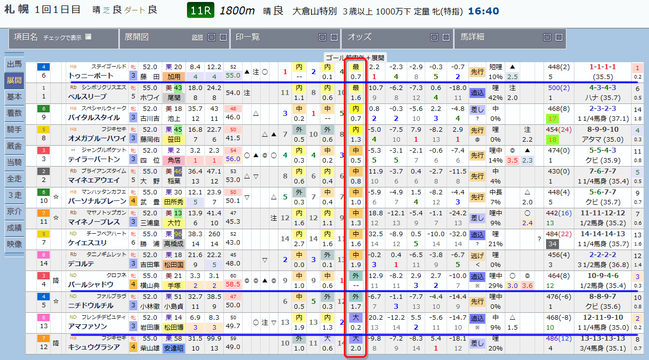
Task: Click race name 大倉山特別
Action: 315,12
